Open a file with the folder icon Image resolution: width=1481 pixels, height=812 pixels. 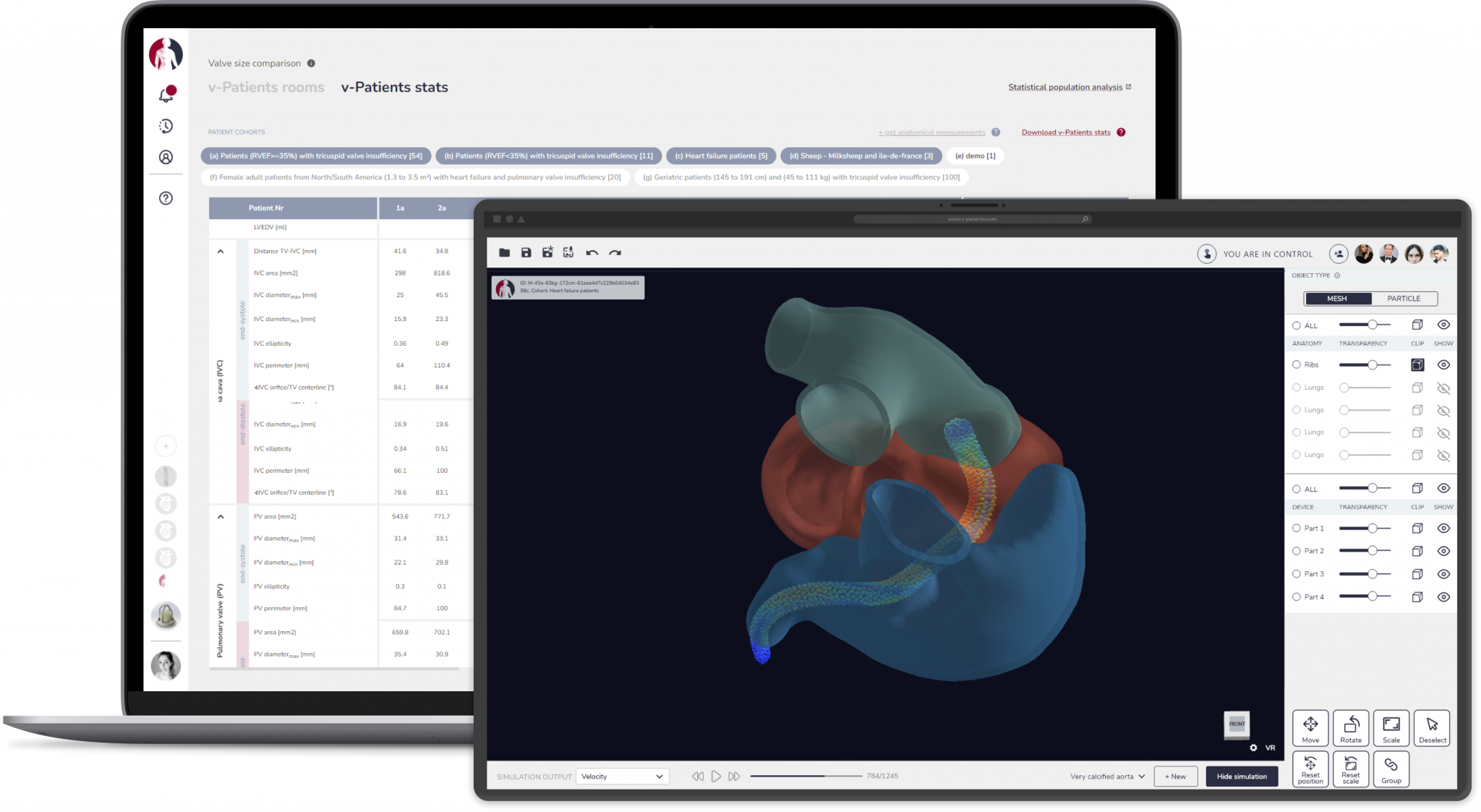(x=503, y=252)
